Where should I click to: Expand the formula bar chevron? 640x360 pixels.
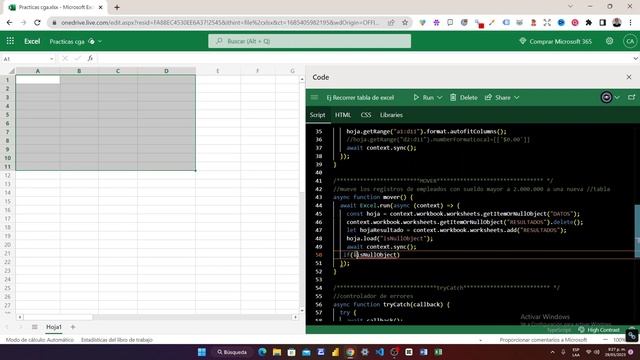tap(635, 59)
